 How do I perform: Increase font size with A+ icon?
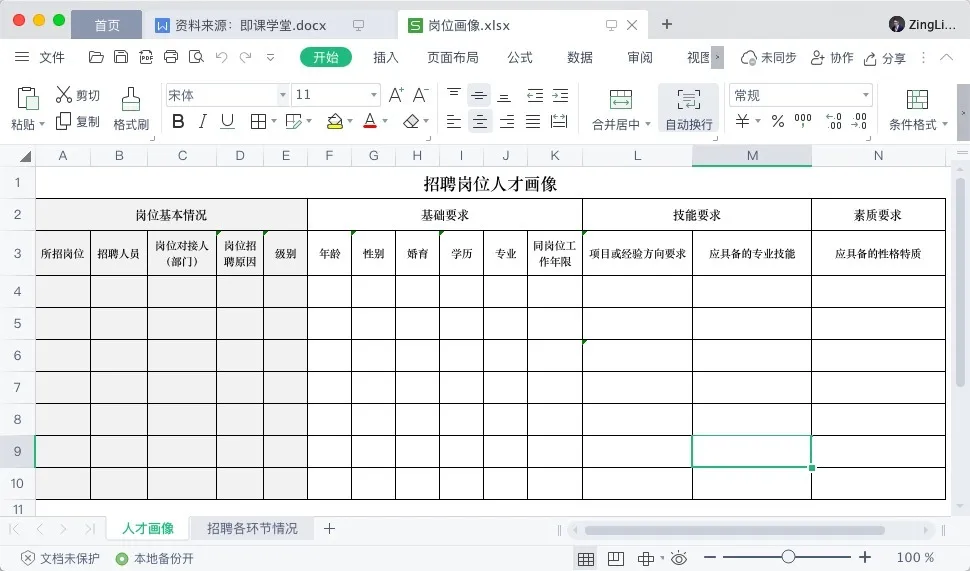[396, 95]
